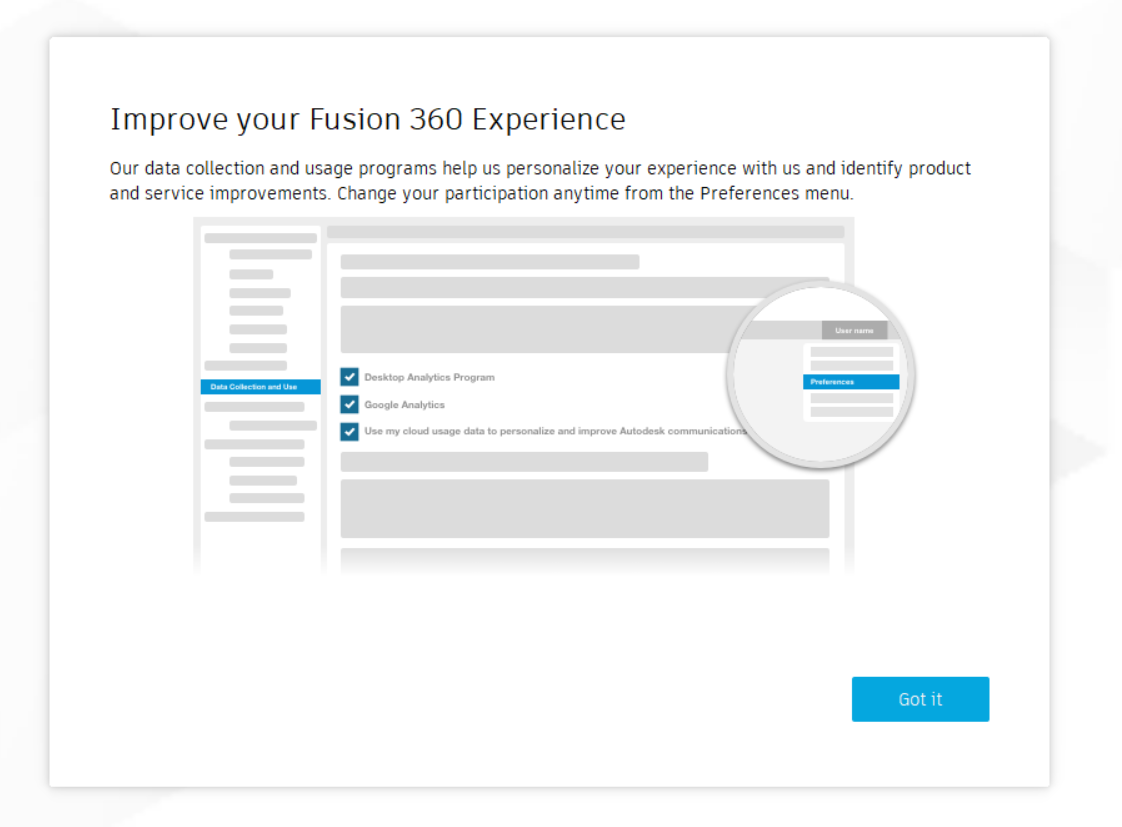This screenshot has width=1122, height=827.
Task: Click the first gray item in illustrated sidebar
Action: coord(260,238)
